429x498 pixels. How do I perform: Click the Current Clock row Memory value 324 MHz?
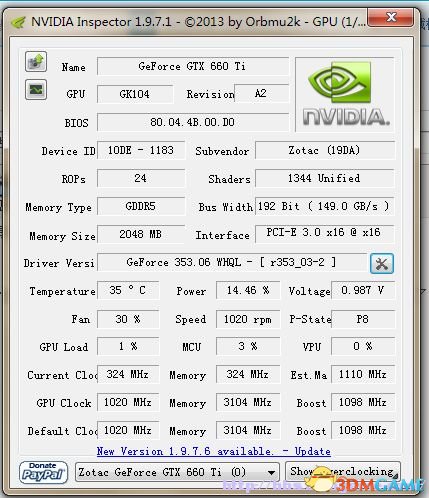[248, 374]
